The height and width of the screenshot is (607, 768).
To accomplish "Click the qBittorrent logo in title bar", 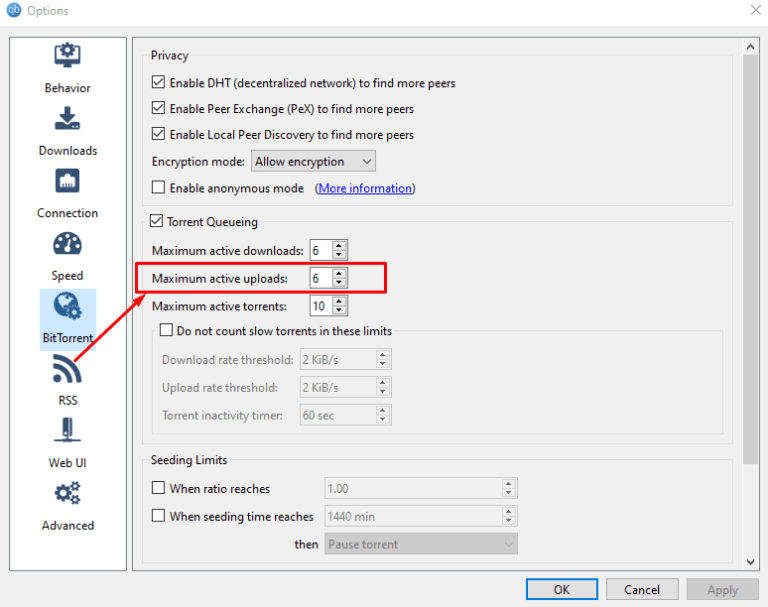I will click(x=14, y=10).
